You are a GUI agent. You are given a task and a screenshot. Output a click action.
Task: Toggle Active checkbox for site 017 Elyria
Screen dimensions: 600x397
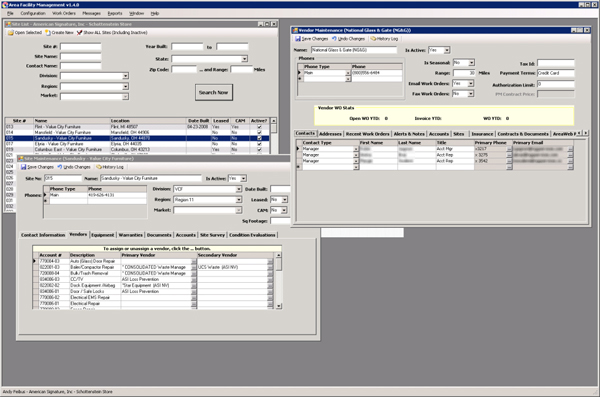(259, 144)
